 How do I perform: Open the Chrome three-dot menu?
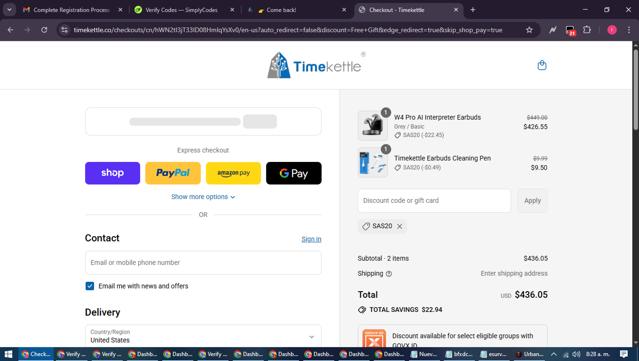(x=628, y=30)
